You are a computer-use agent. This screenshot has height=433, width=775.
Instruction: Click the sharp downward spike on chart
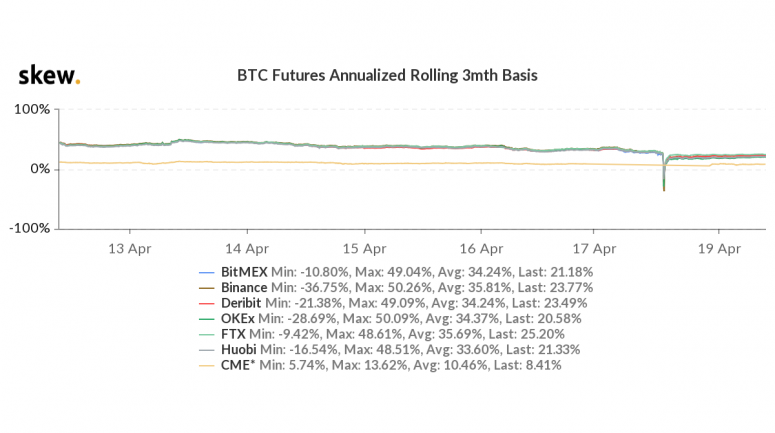[664, 182]
